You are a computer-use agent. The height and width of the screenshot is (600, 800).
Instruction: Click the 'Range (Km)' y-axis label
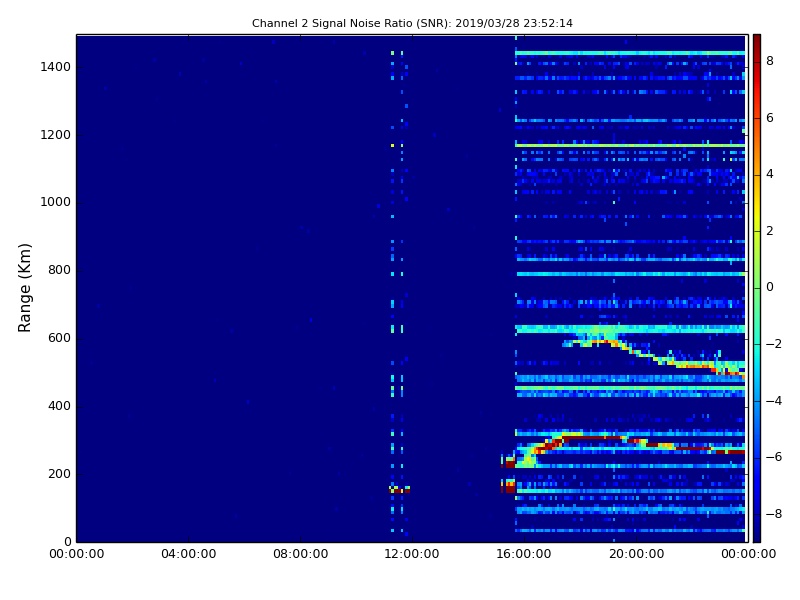[x=24, y=288]
